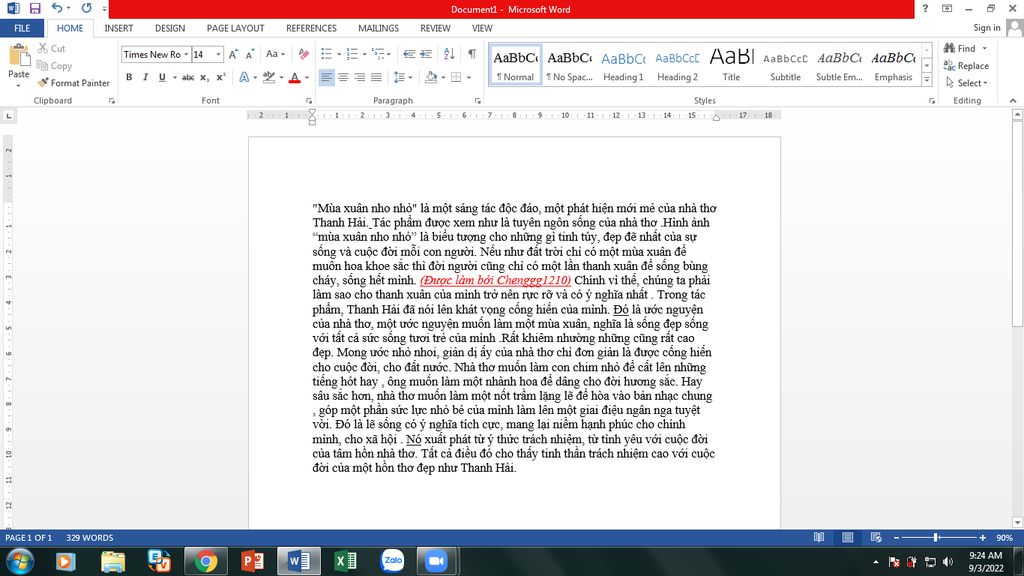Select the Cut command
Image resolution: width=1024 pixels, height=576 pixels.
coord(52,48)
